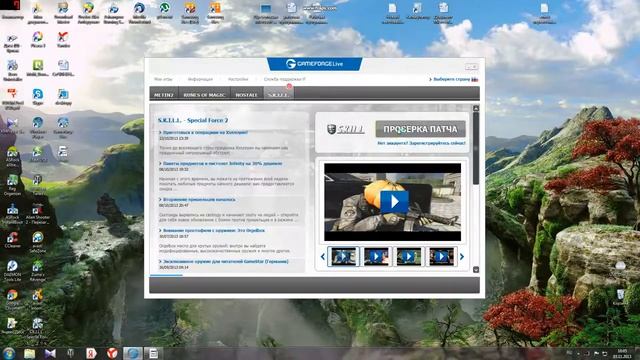The image size is (640, 360).
Task: Open the Windows Start menu
Action: [x=9, y=353]
